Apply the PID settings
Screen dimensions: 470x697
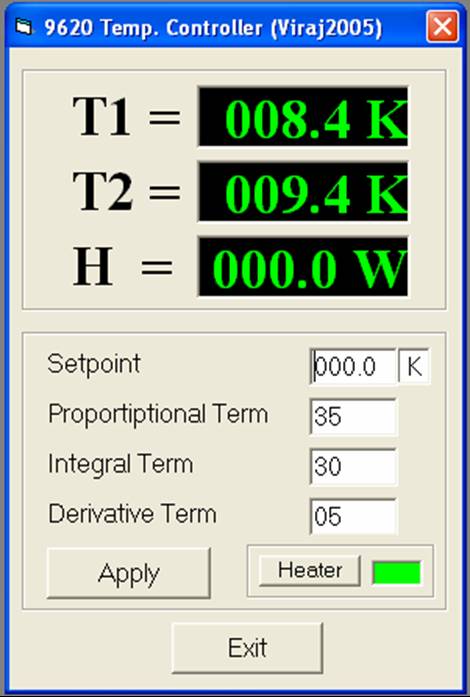coord(129,573)
